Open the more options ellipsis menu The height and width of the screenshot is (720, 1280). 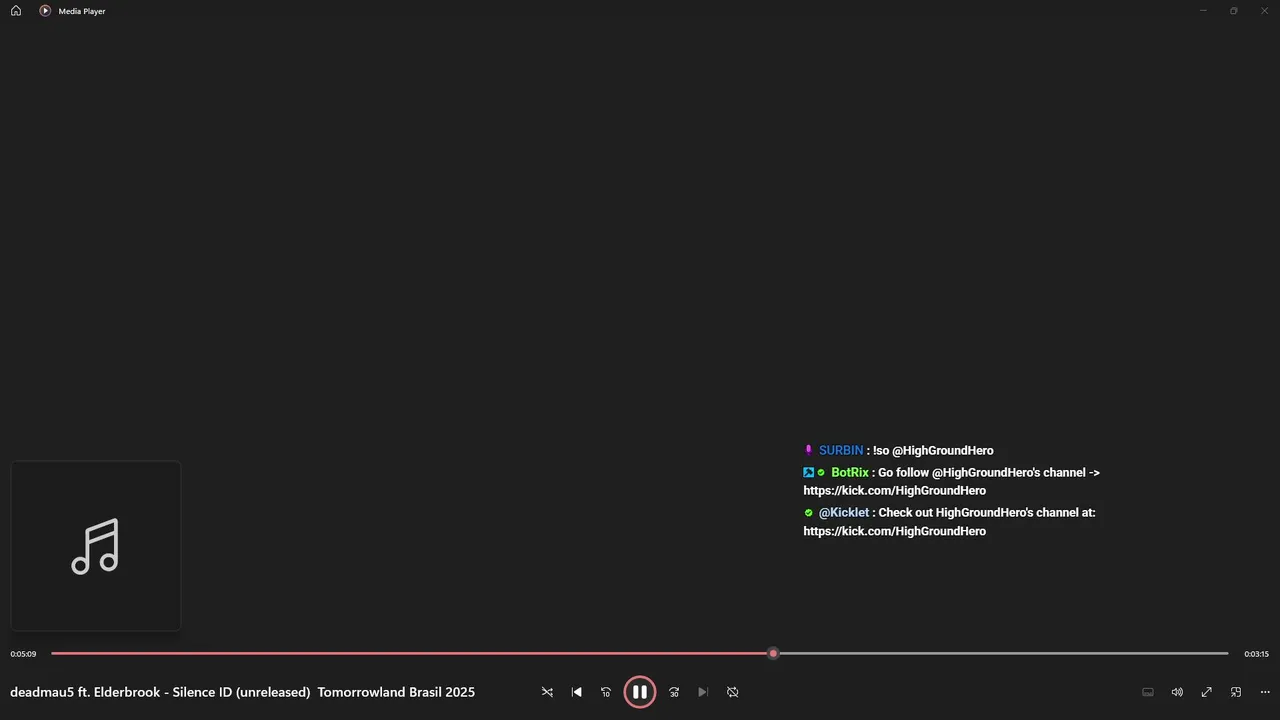[x=1265, y=692]
